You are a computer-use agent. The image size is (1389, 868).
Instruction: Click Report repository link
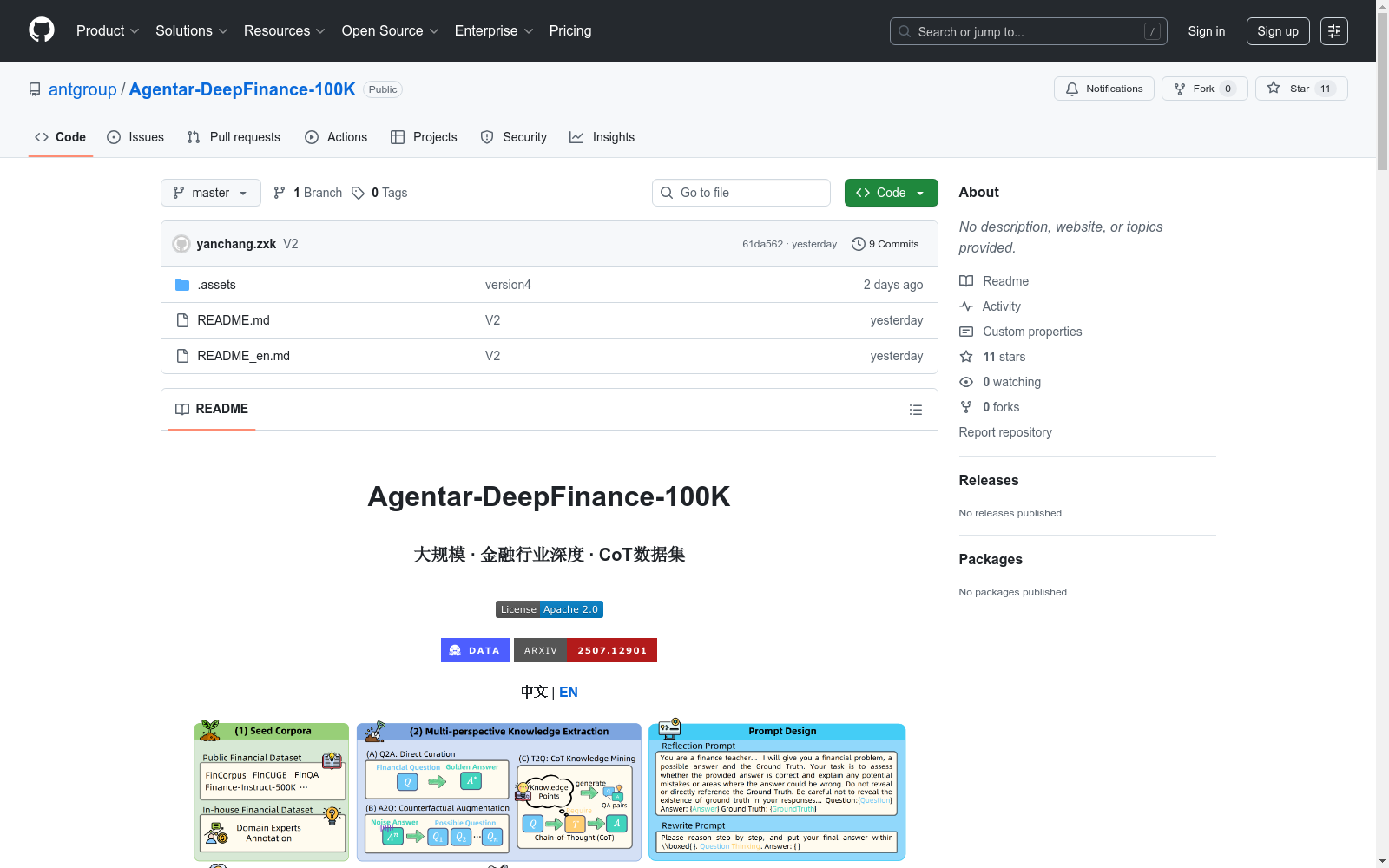1005,432
